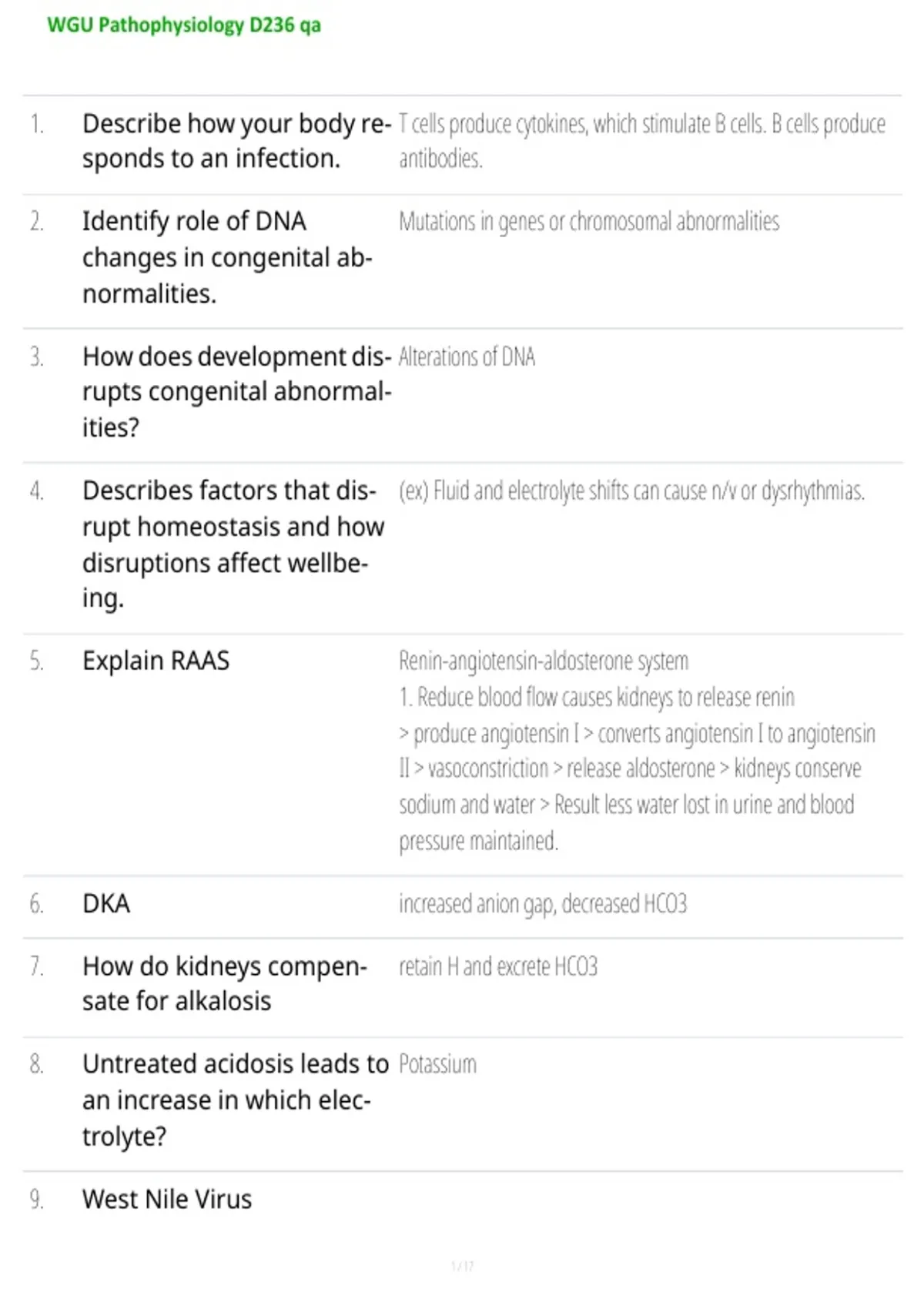The image size is (924, 1309).
Task: Select the 'DKA' term
Action: click(106, 903)
